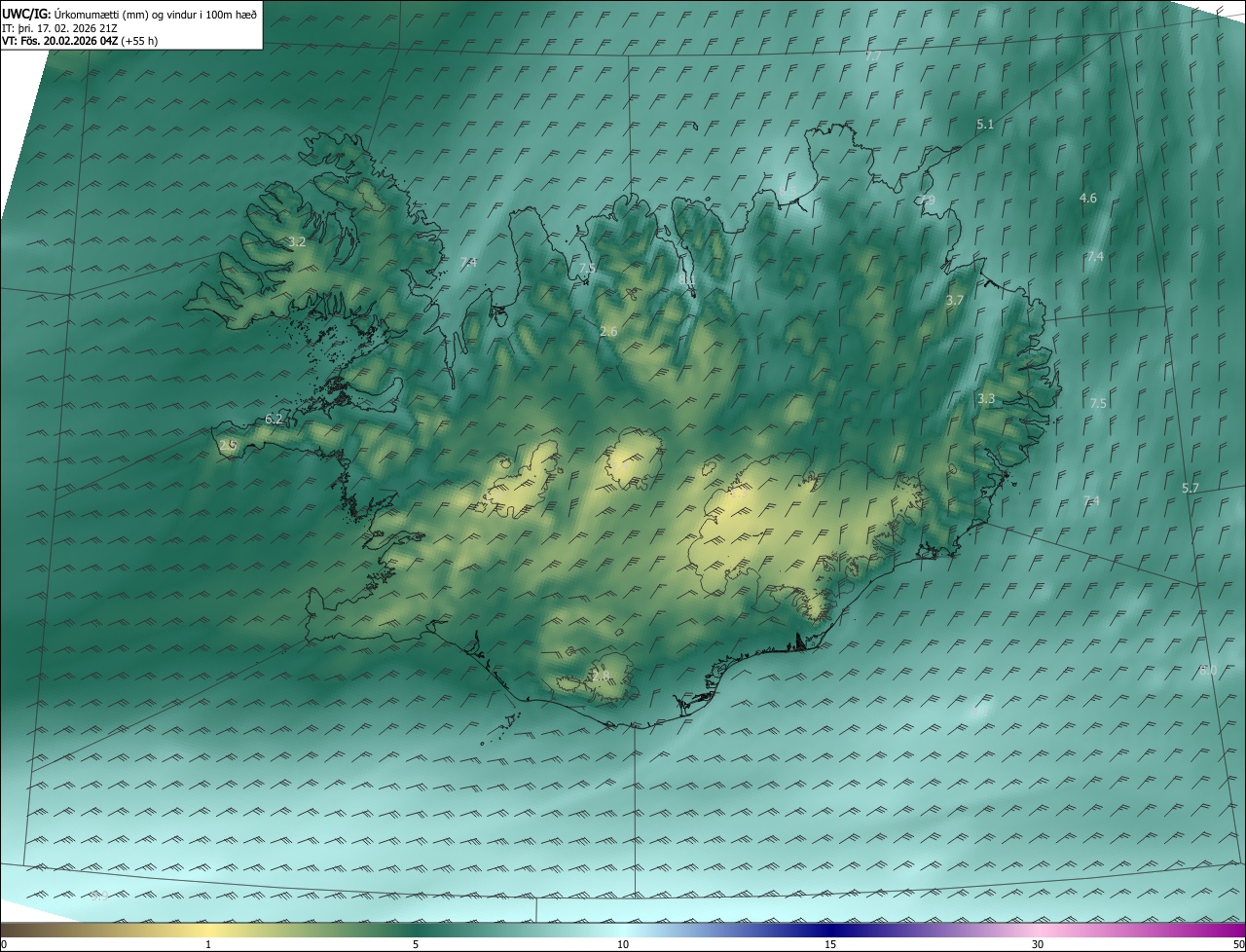Click the 5.7 value on the map
This screenshot has height=952, width=1246.
pos(1191,489)
